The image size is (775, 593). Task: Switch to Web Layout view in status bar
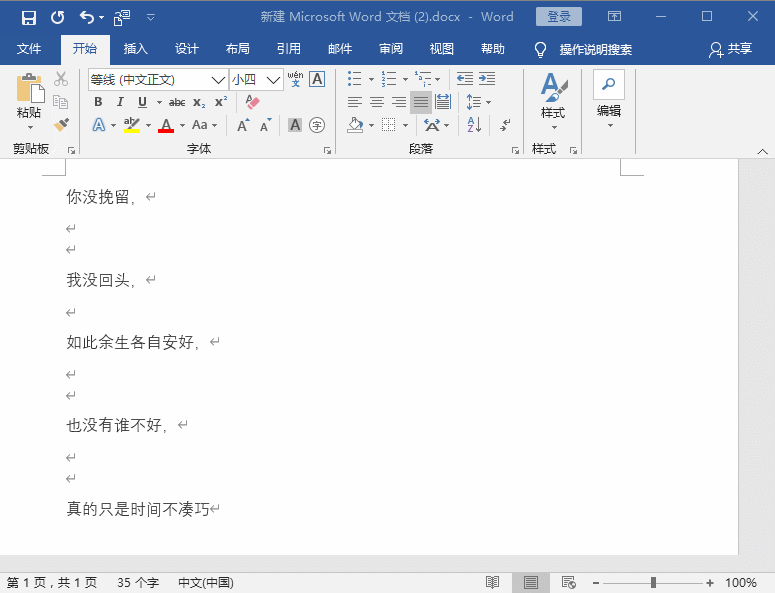[568, 583]
